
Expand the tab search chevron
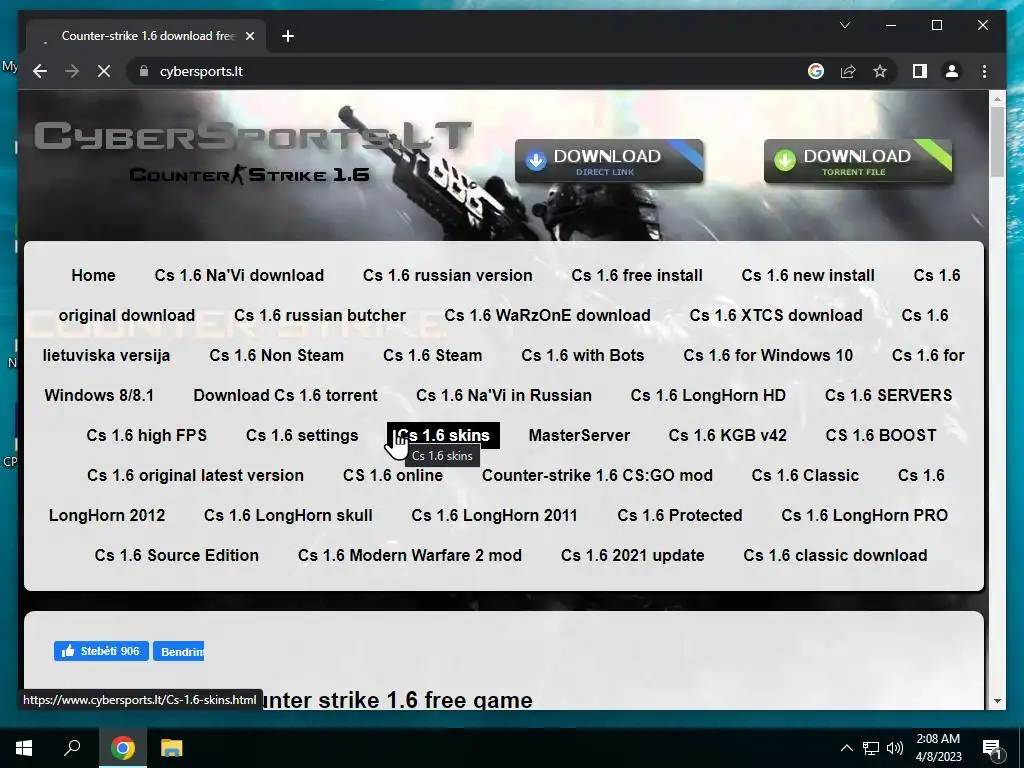click(844, 25)
